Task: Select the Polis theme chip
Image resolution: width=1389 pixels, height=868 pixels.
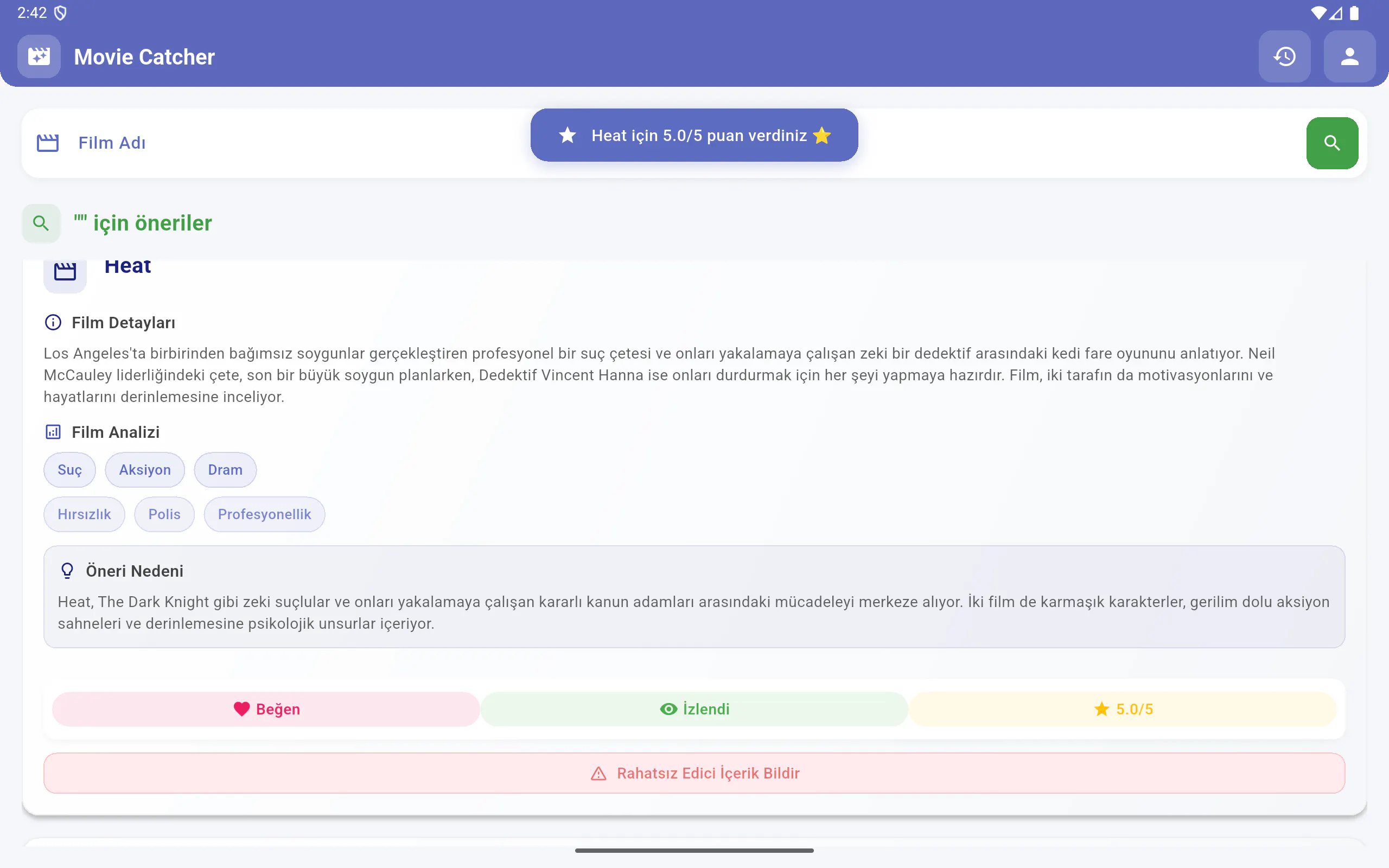Action: pyautogui.click(x=164, y=514)
